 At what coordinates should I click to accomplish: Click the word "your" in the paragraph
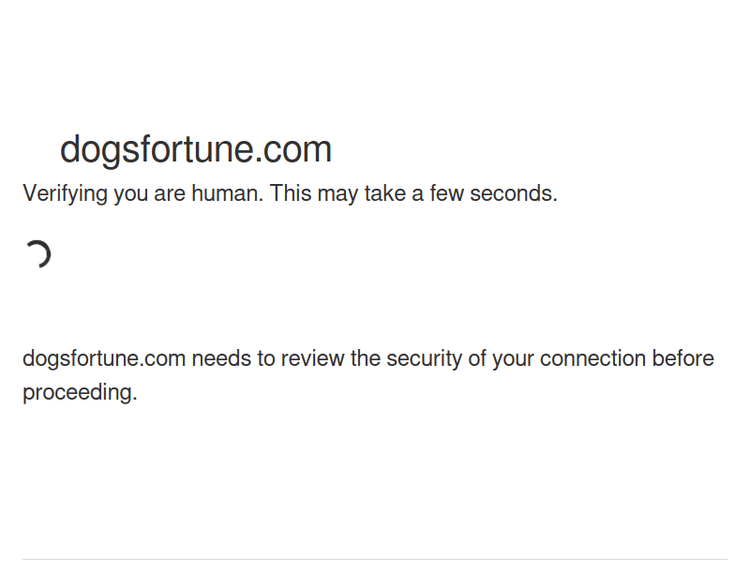tap(513, 359)
